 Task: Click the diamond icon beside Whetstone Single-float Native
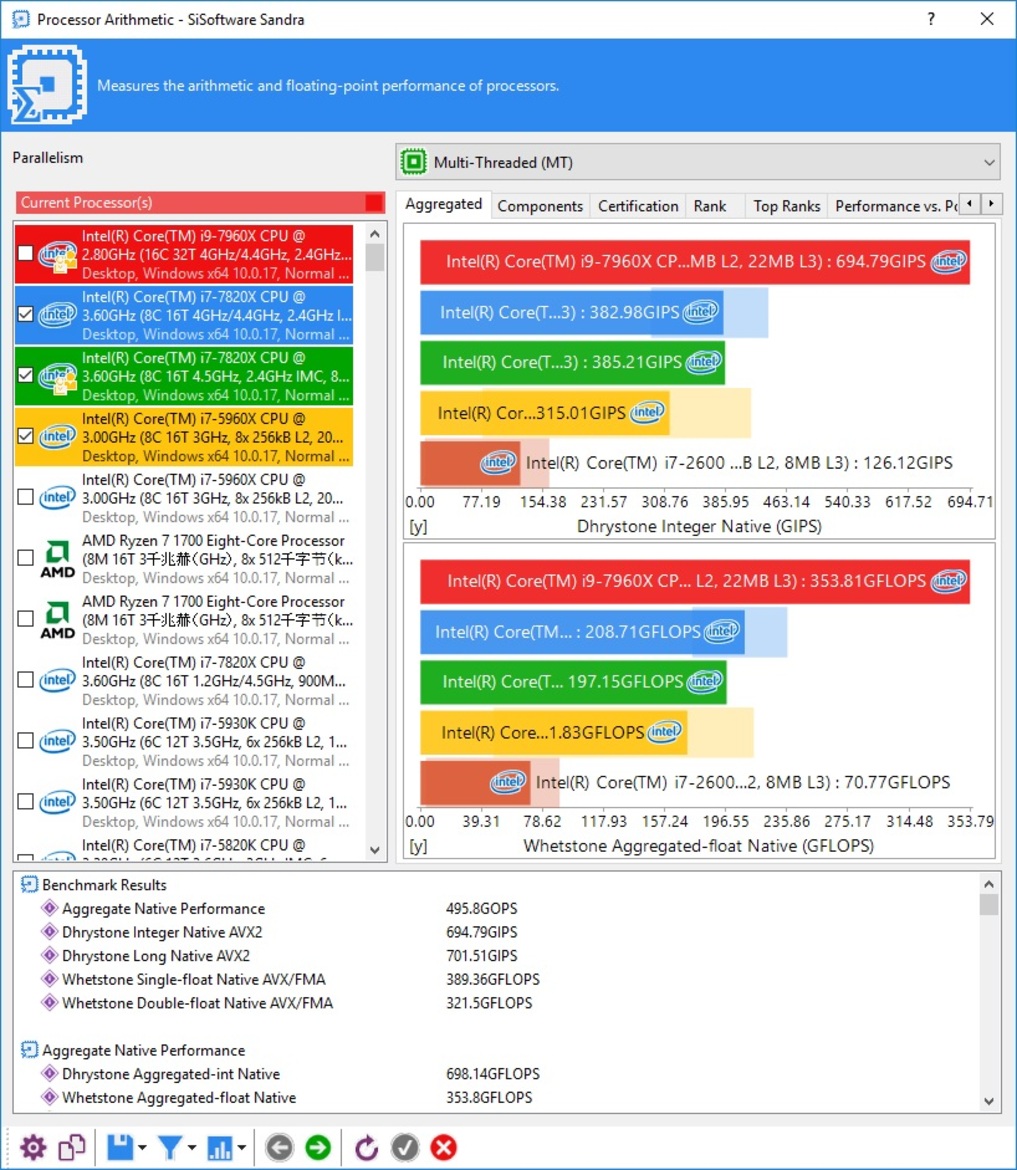click(x=49, y=978)
